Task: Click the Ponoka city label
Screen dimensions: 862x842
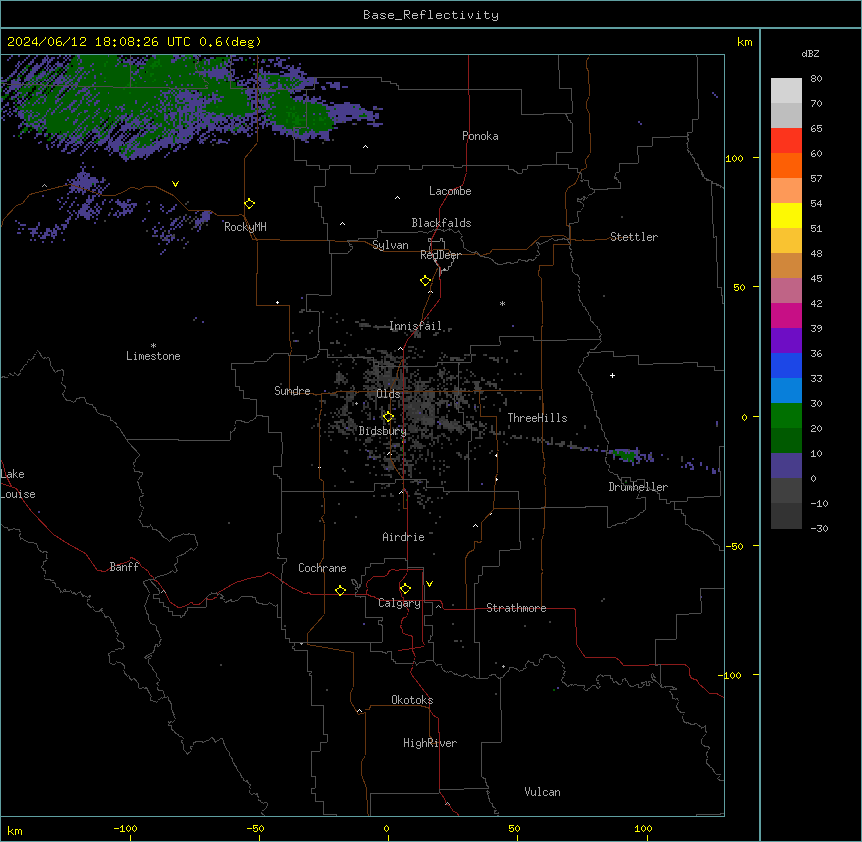Action: [480, 136]
